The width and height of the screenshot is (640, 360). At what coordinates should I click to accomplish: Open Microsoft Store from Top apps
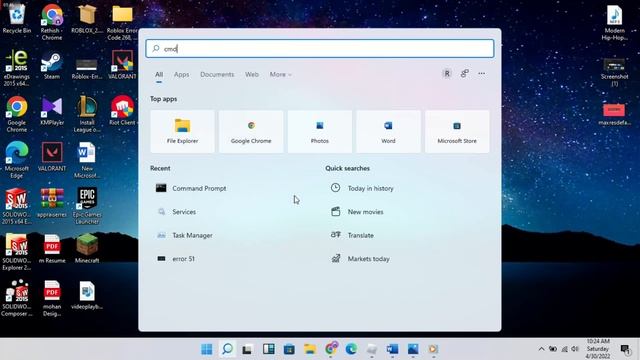tap(457, 131)
